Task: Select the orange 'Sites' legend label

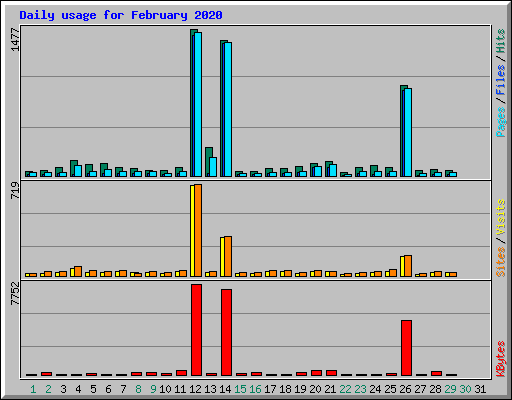Action: (x=501, y=262)
